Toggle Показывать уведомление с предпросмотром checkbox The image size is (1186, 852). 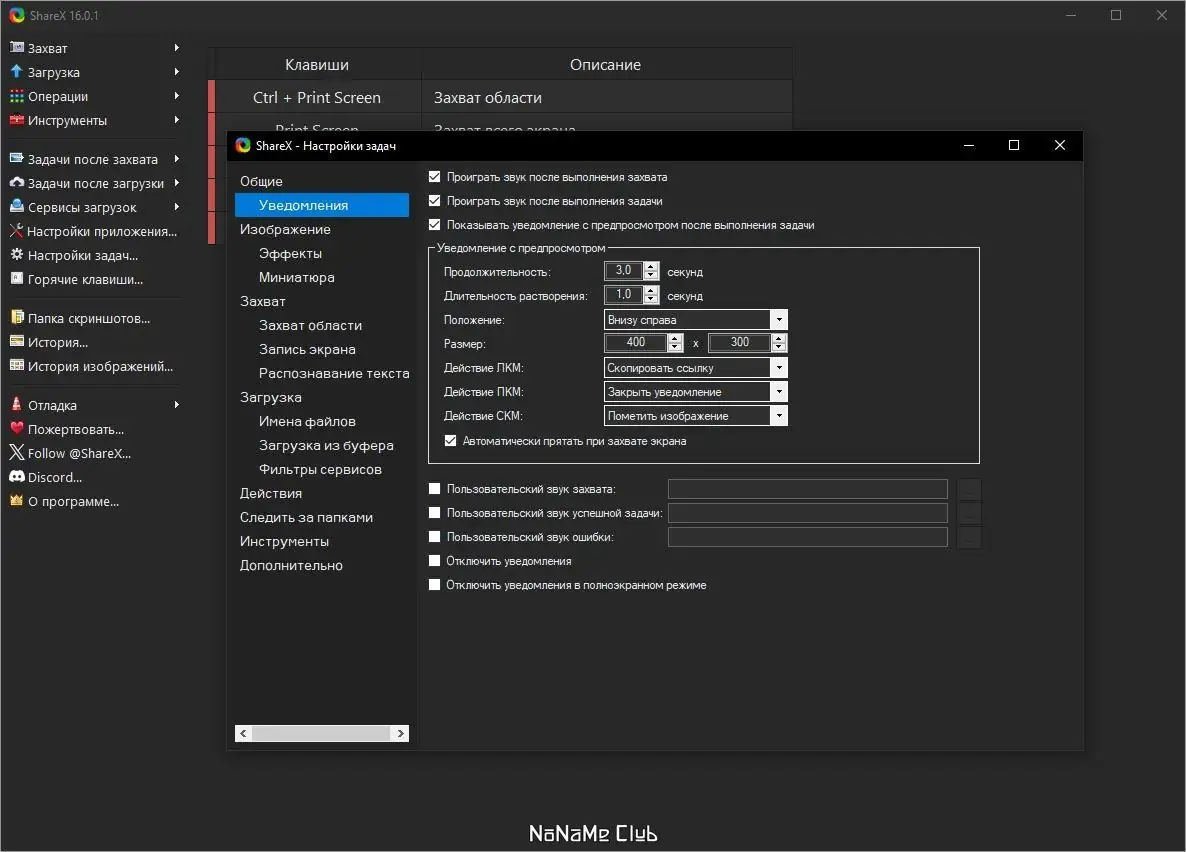coord(434,225)
